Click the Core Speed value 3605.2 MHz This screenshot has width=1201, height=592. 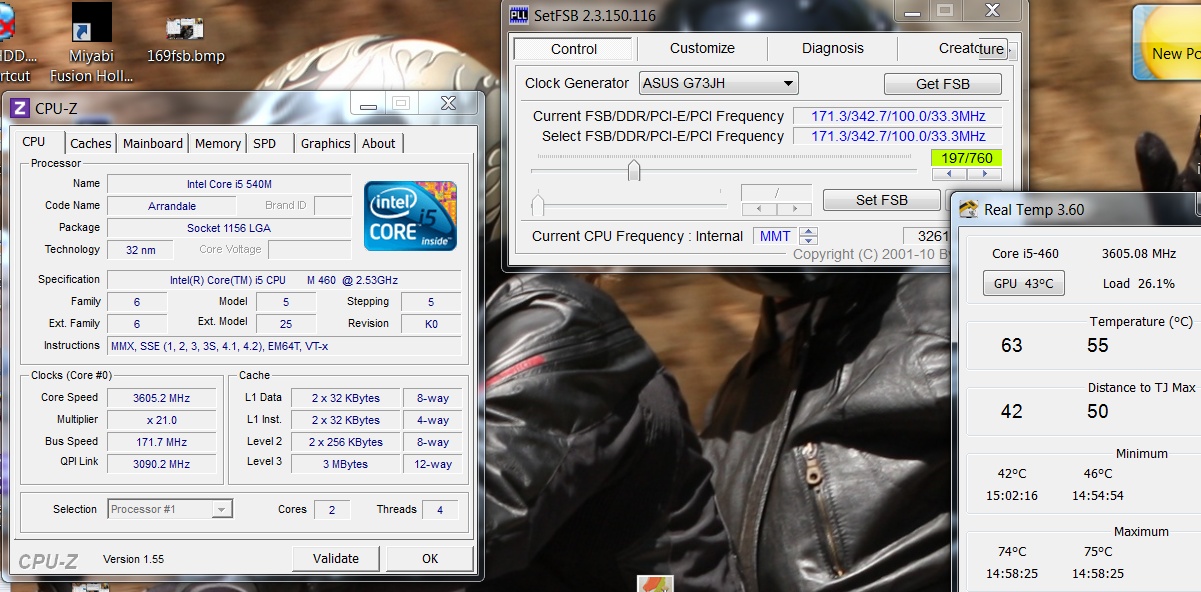tap(162, 398)
